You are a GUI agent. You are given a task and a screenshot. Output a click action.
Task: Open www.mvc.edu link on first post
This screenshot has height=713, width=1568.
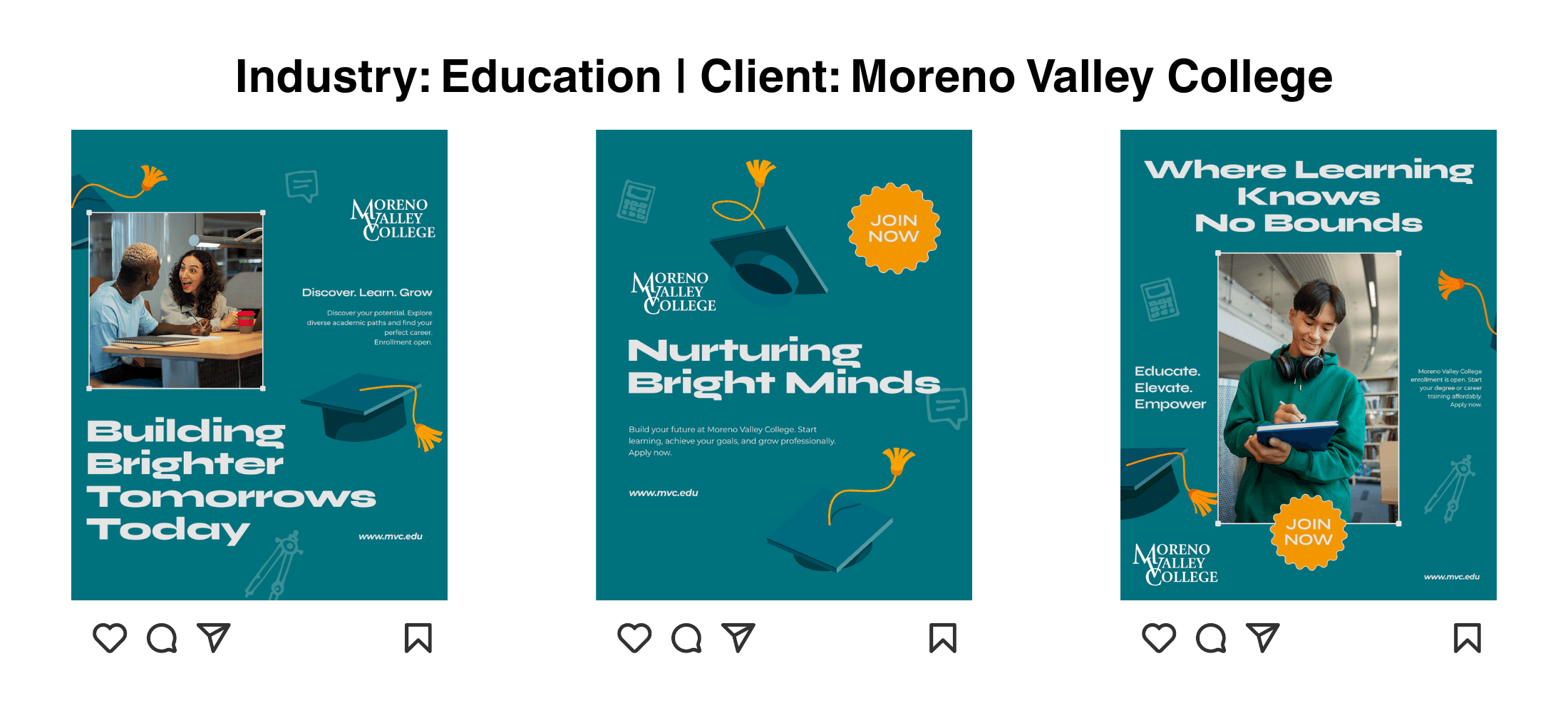[391, 536]
